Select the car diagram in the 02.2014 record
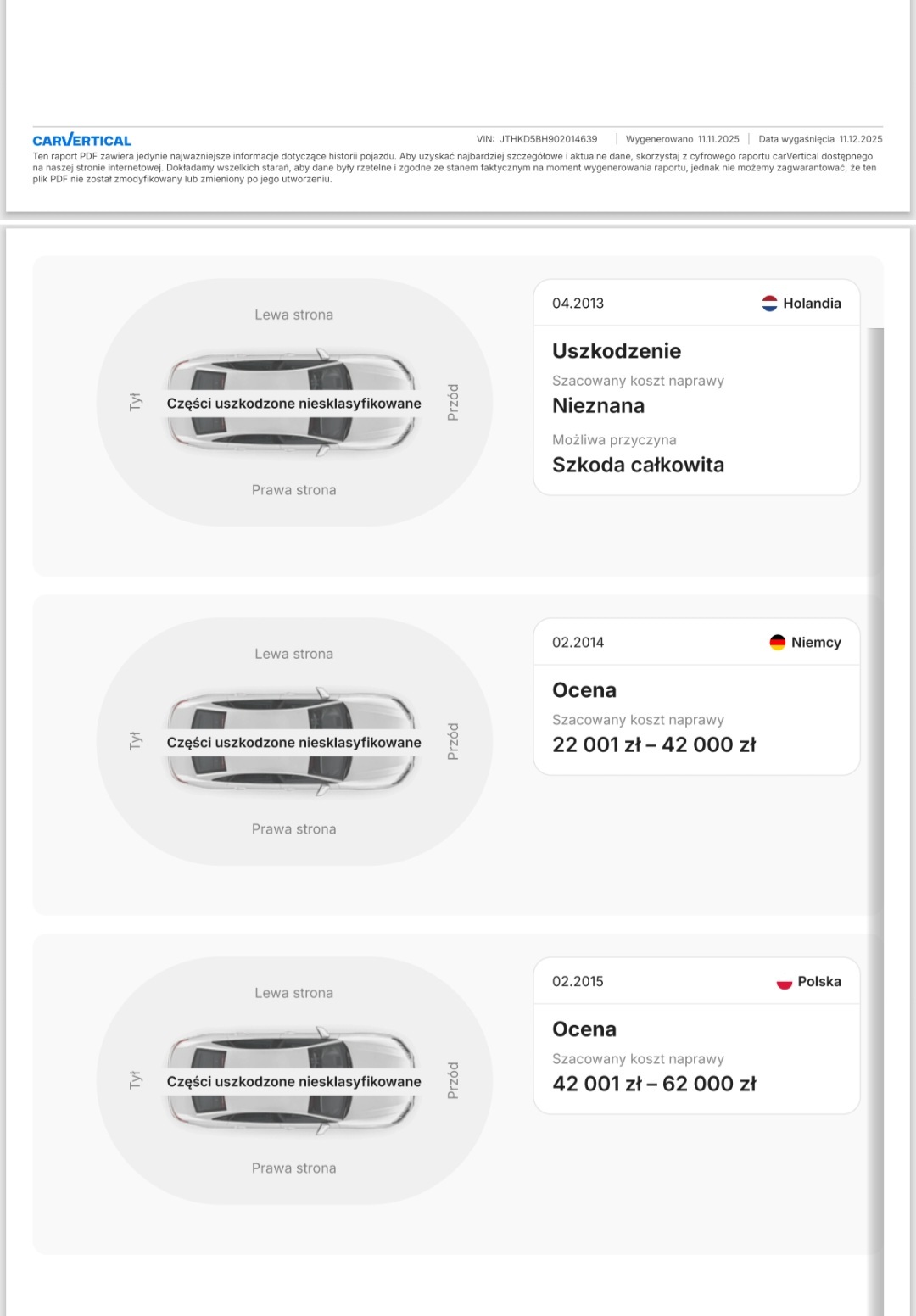The height and width of the screenshot is (1316, 916). point(293,742)
